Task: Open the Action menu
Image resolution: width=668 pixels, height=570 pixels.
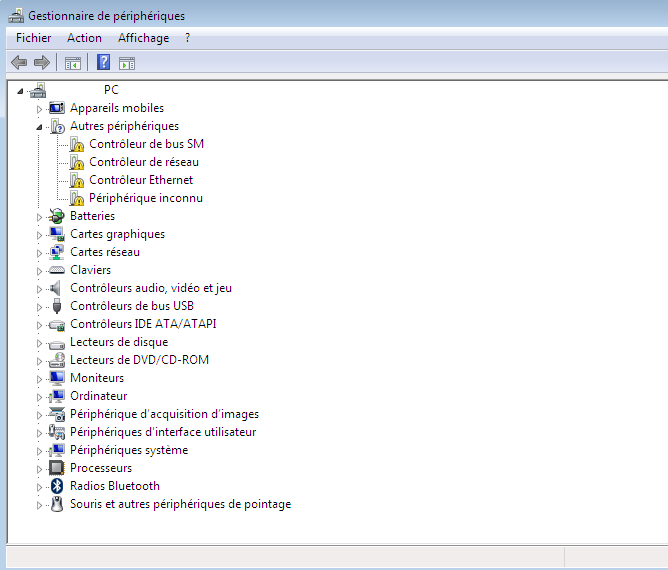Action: tap(84, 38)
